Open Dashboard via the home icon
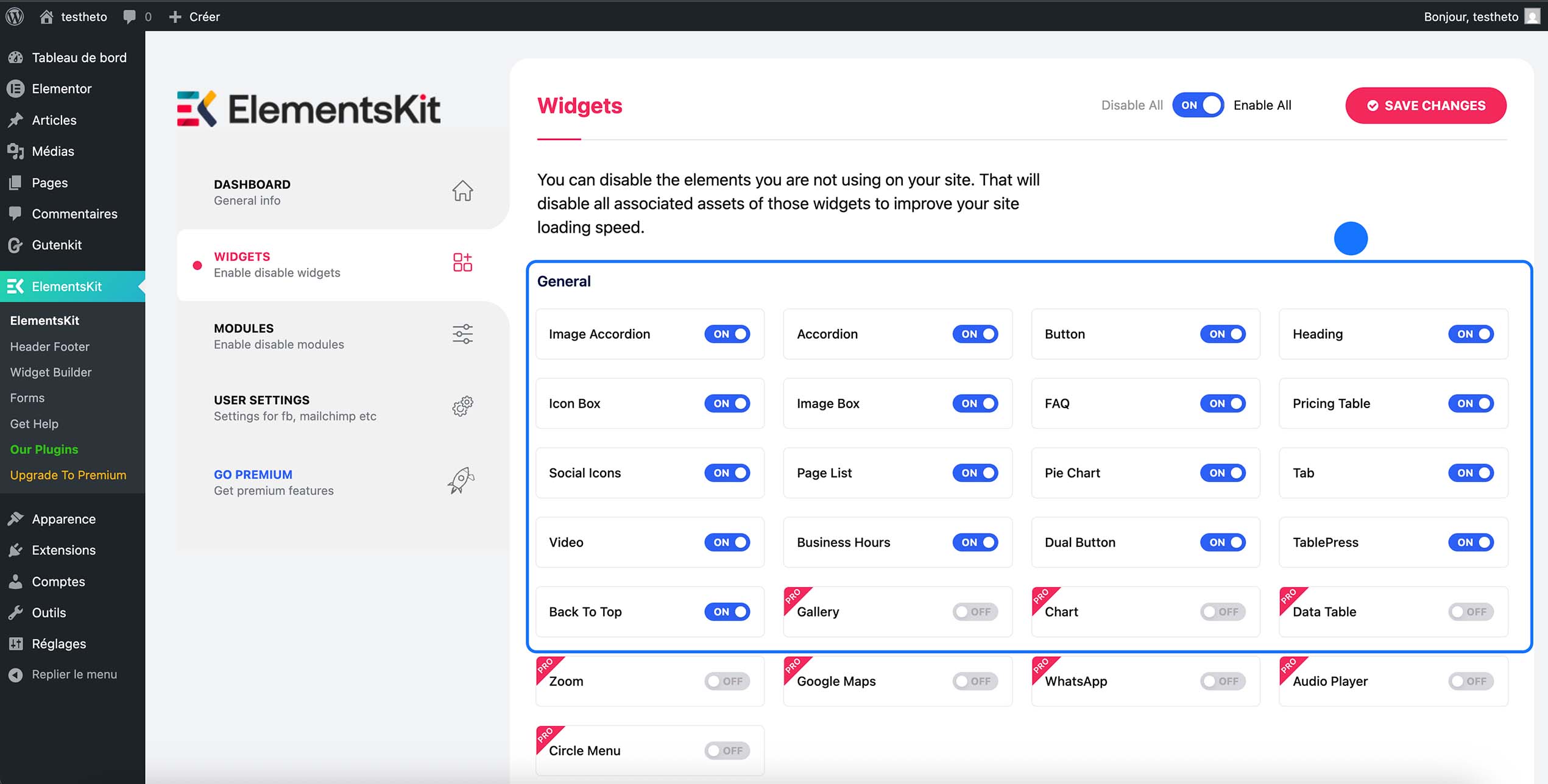Screen dimensions: 1548x784 [462, 191]
